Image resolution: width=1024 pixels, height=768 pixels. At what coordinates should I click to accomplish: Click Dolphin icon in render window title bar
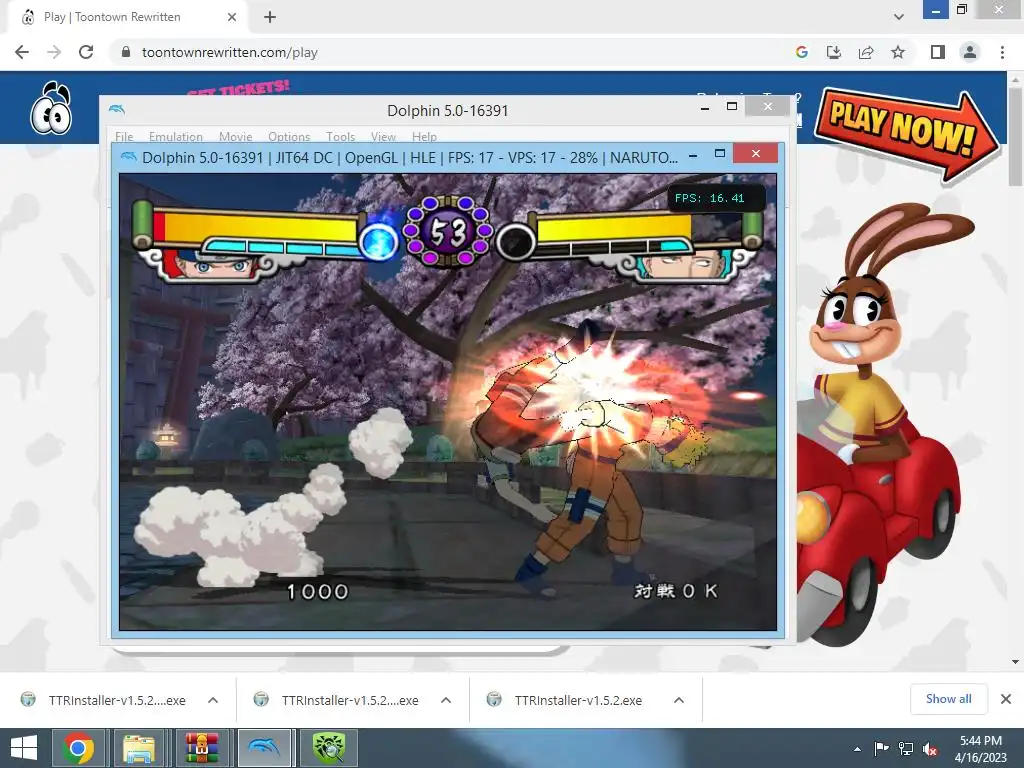[x=129, y=157]
